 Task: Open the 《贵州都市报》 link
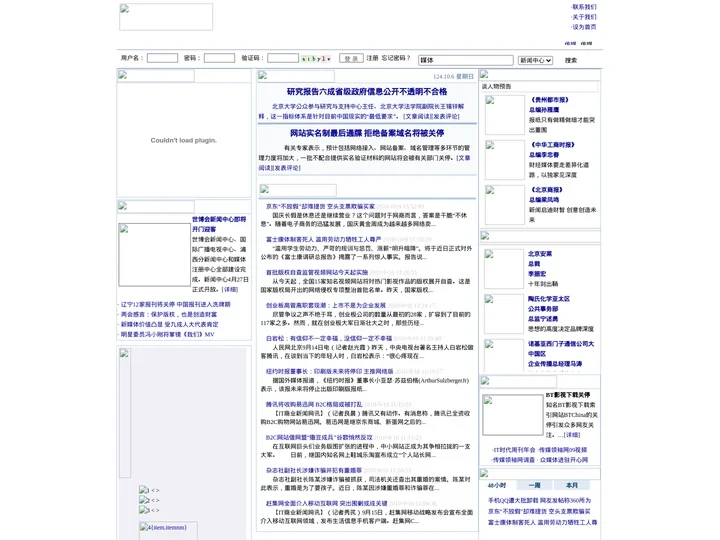[550, 100]
